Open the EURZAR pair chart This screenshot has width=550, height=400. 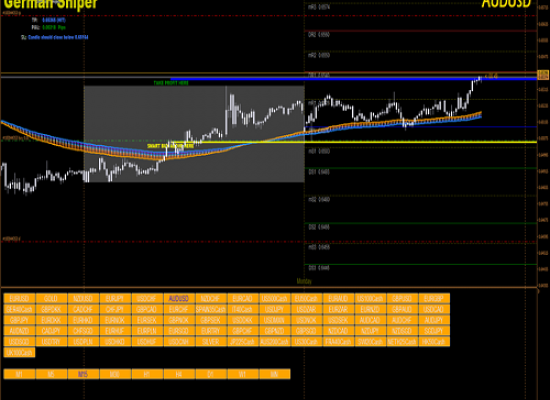coord(338,309)
